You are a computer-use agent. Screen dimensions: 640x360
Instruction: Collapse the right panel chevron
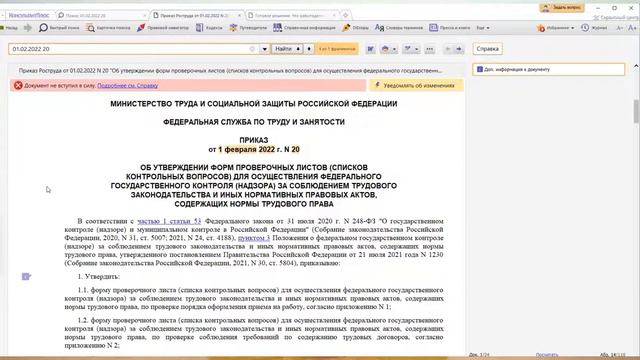pos(636,66)
